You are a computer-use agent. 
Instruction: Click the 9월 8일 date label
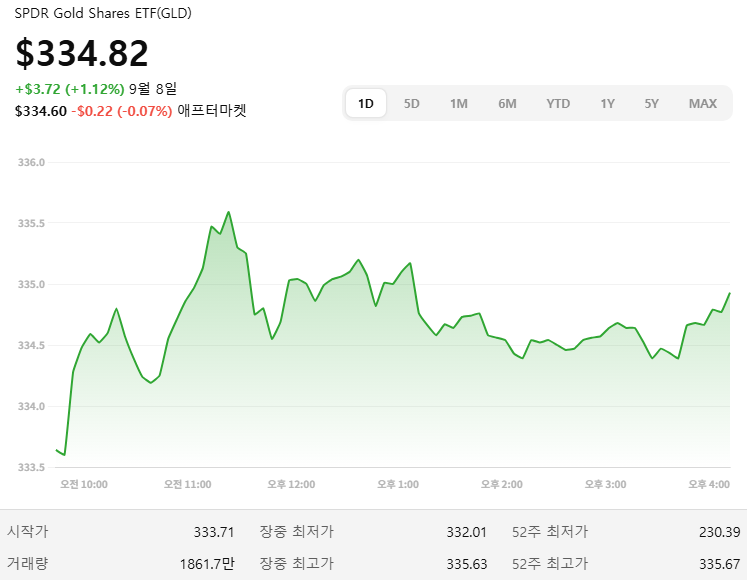[153, 89]
